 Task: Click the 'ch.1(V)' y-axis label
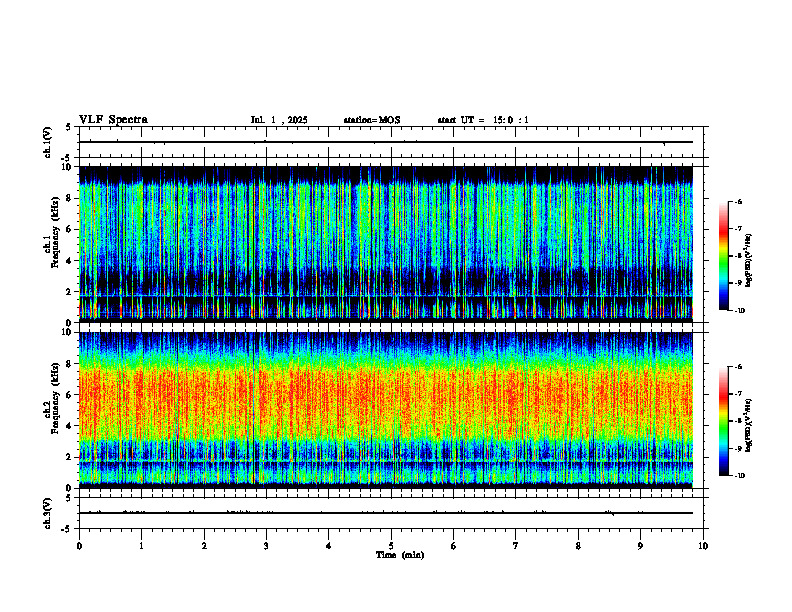point(48,142)
